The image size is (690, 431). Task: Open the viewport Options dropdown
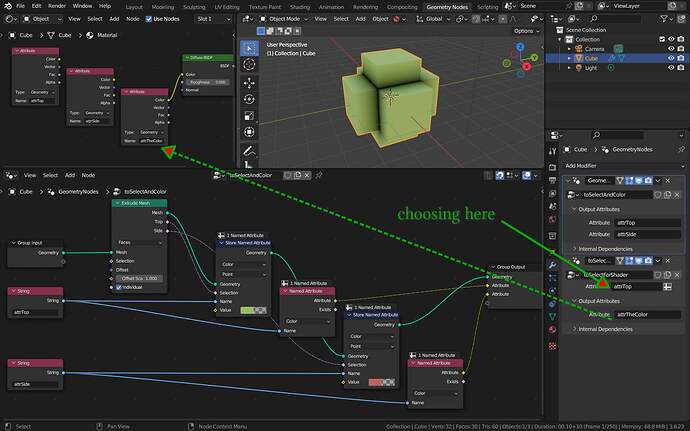[527, 31]
